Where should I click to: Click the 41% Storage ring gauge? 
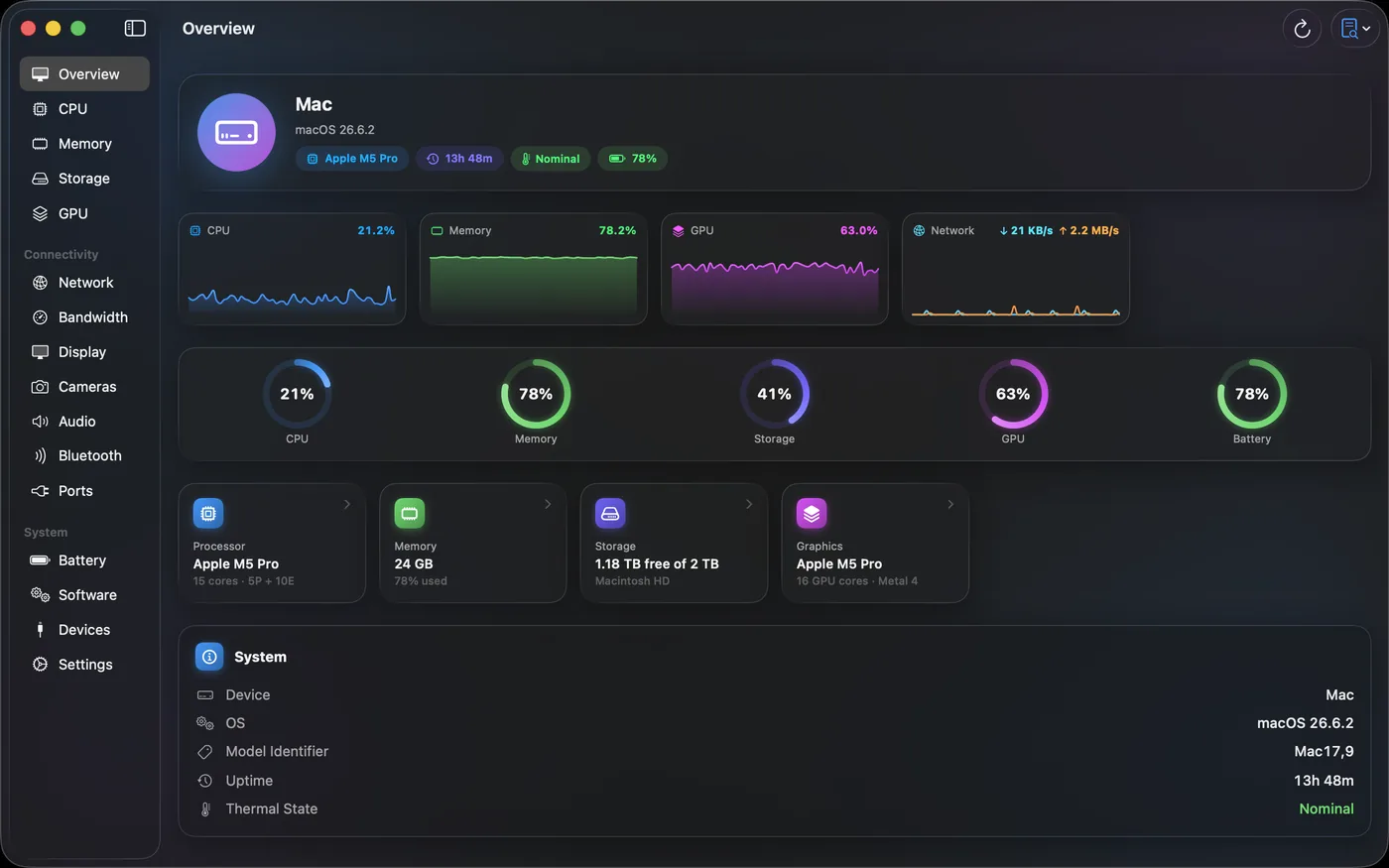[775, 394]
